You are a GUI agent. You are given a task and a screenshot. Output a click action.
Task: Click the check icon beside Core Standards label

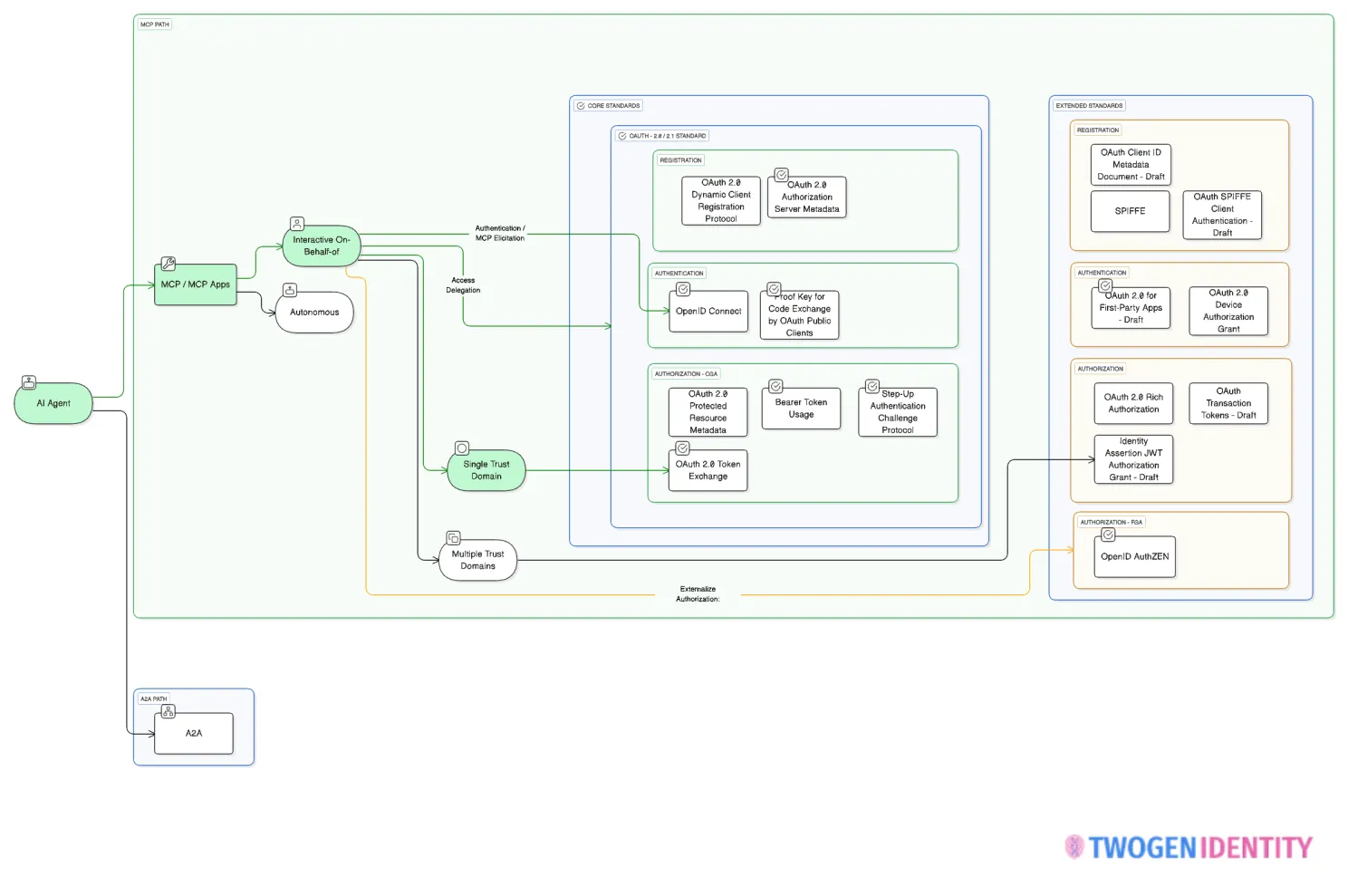click(x=581, y=106)
